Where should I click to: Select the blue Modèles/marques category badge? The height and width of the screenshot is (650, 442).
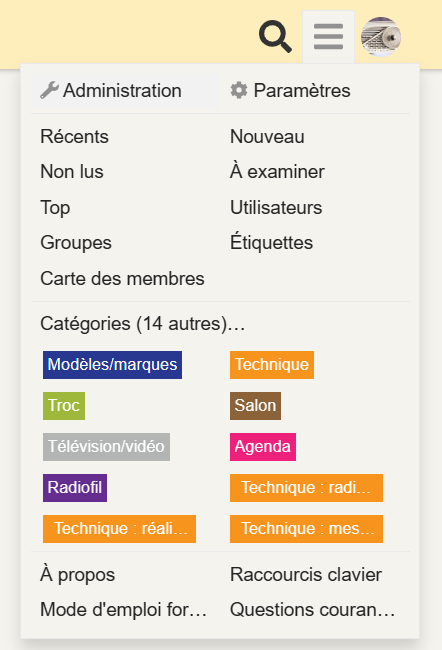[112, 365]
